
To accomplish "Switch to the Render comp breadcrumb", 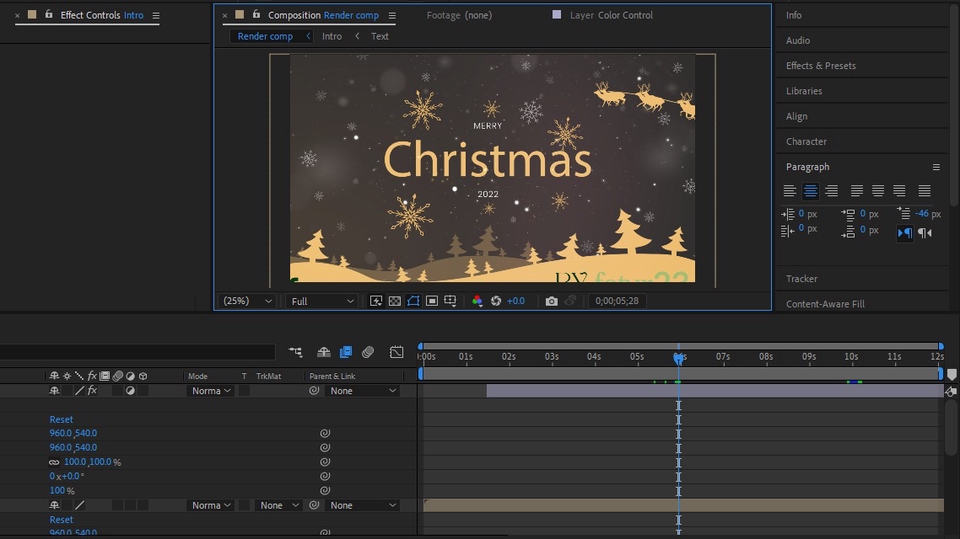I will pyautogui.click(x=264, y=36).
